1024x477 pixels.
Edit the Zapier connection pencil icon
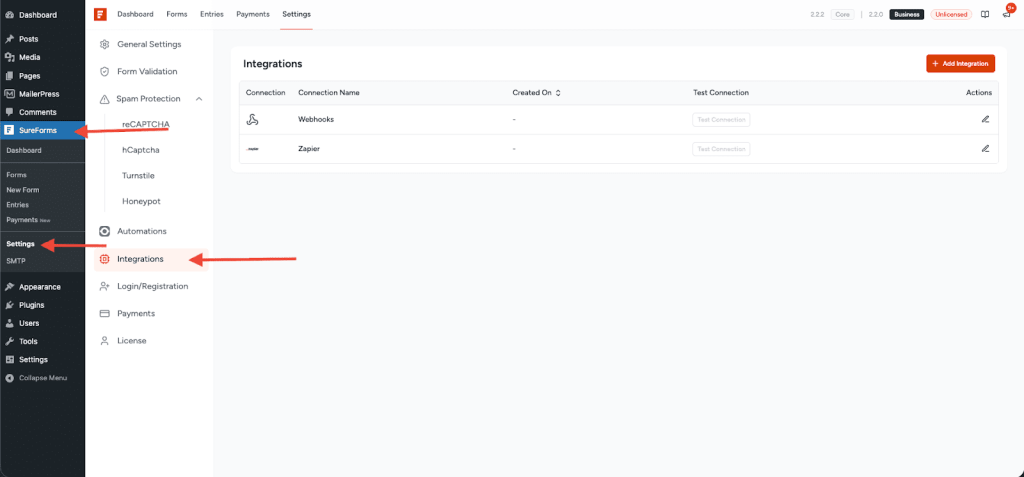(985, 148)
